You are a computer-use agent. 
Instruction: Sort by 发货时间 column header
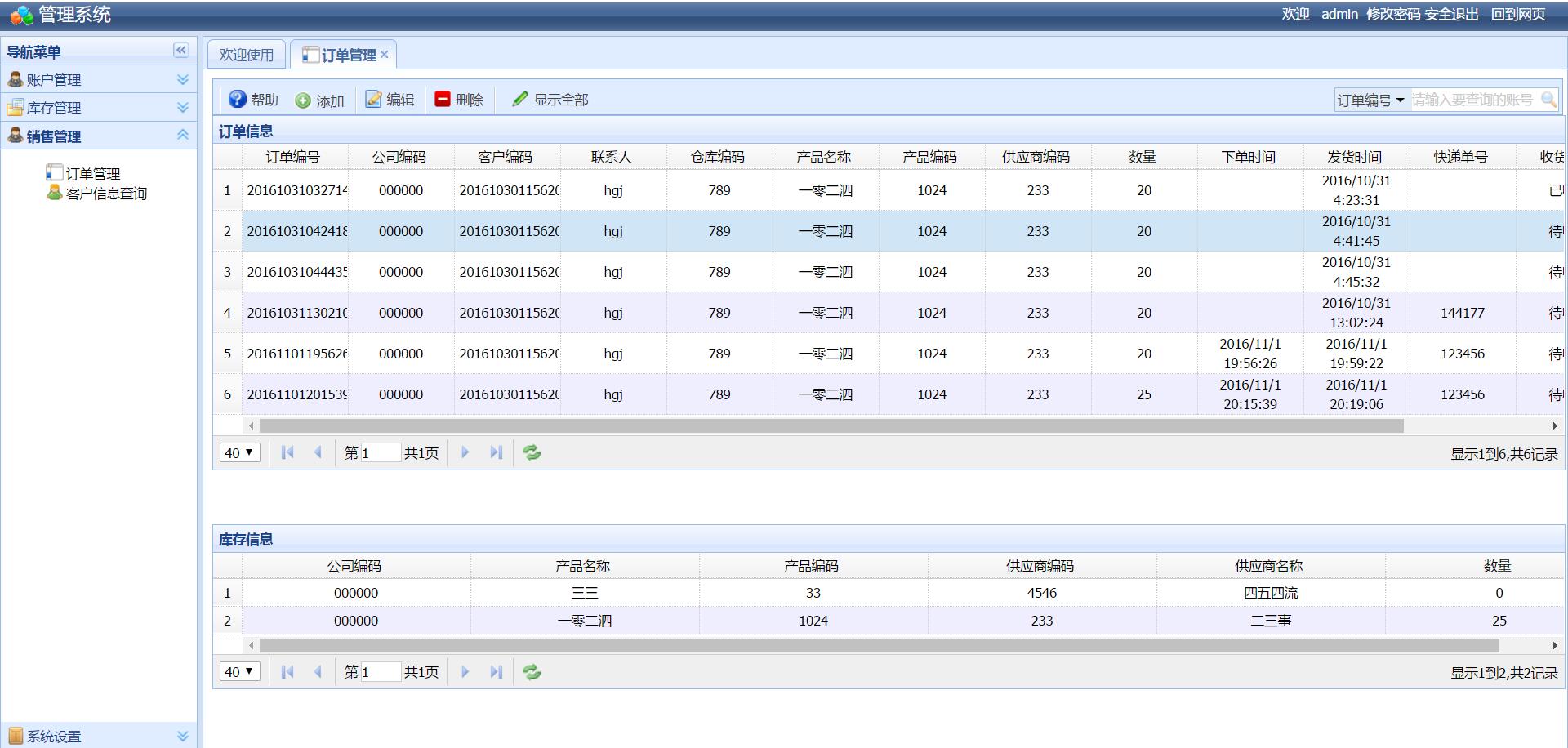(x=1355, y=157)
